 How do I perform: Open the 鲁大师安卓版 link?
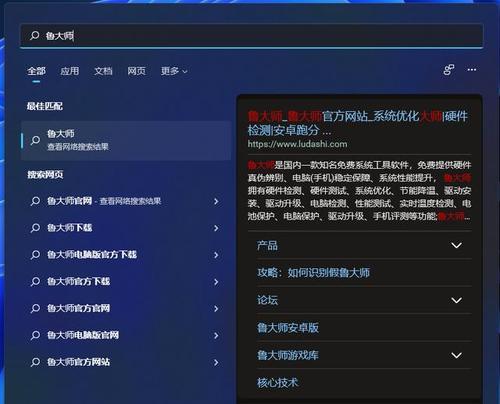tap(288, 328)
